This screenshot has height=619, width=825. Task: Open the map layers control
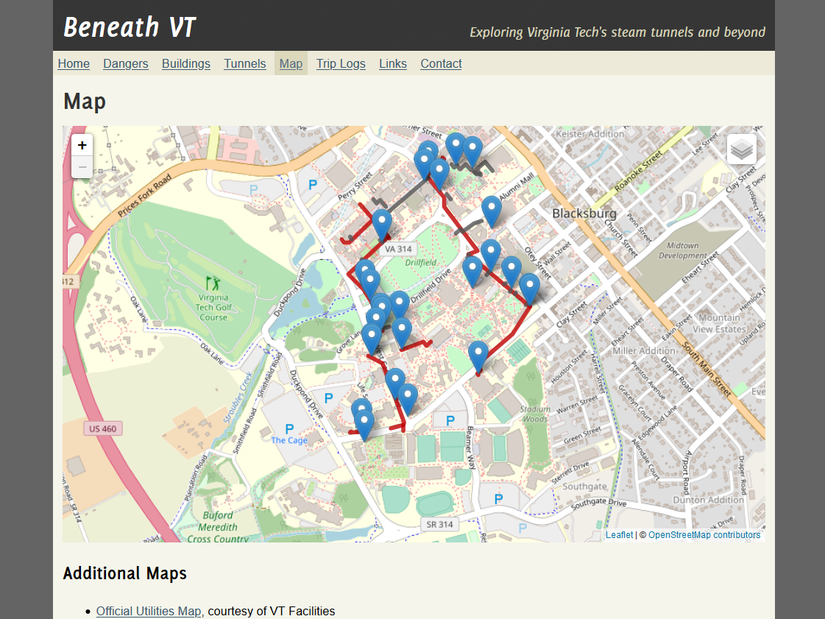point(741,149)
